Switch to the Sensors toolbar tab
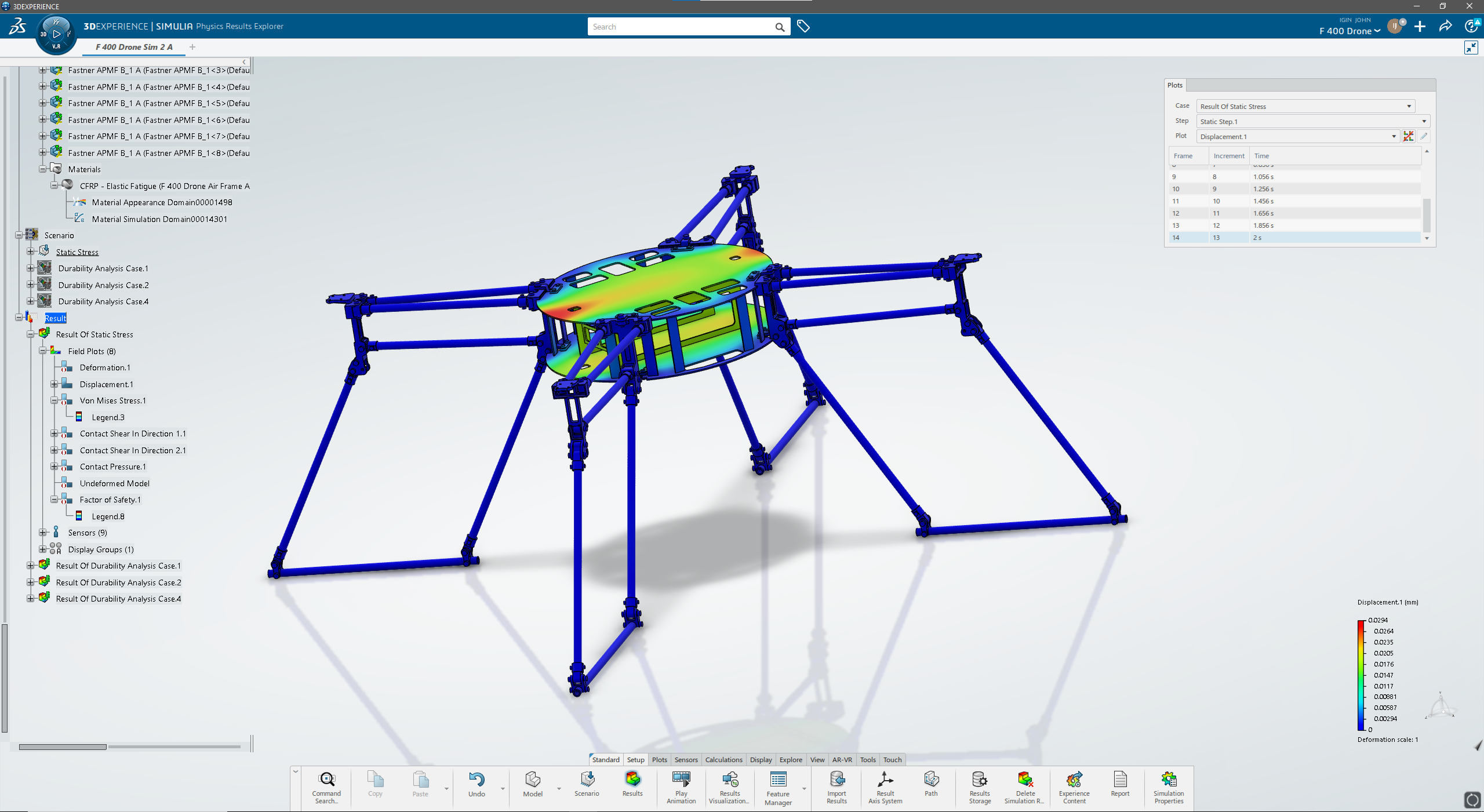1484x812 pixels. [686, 760]
